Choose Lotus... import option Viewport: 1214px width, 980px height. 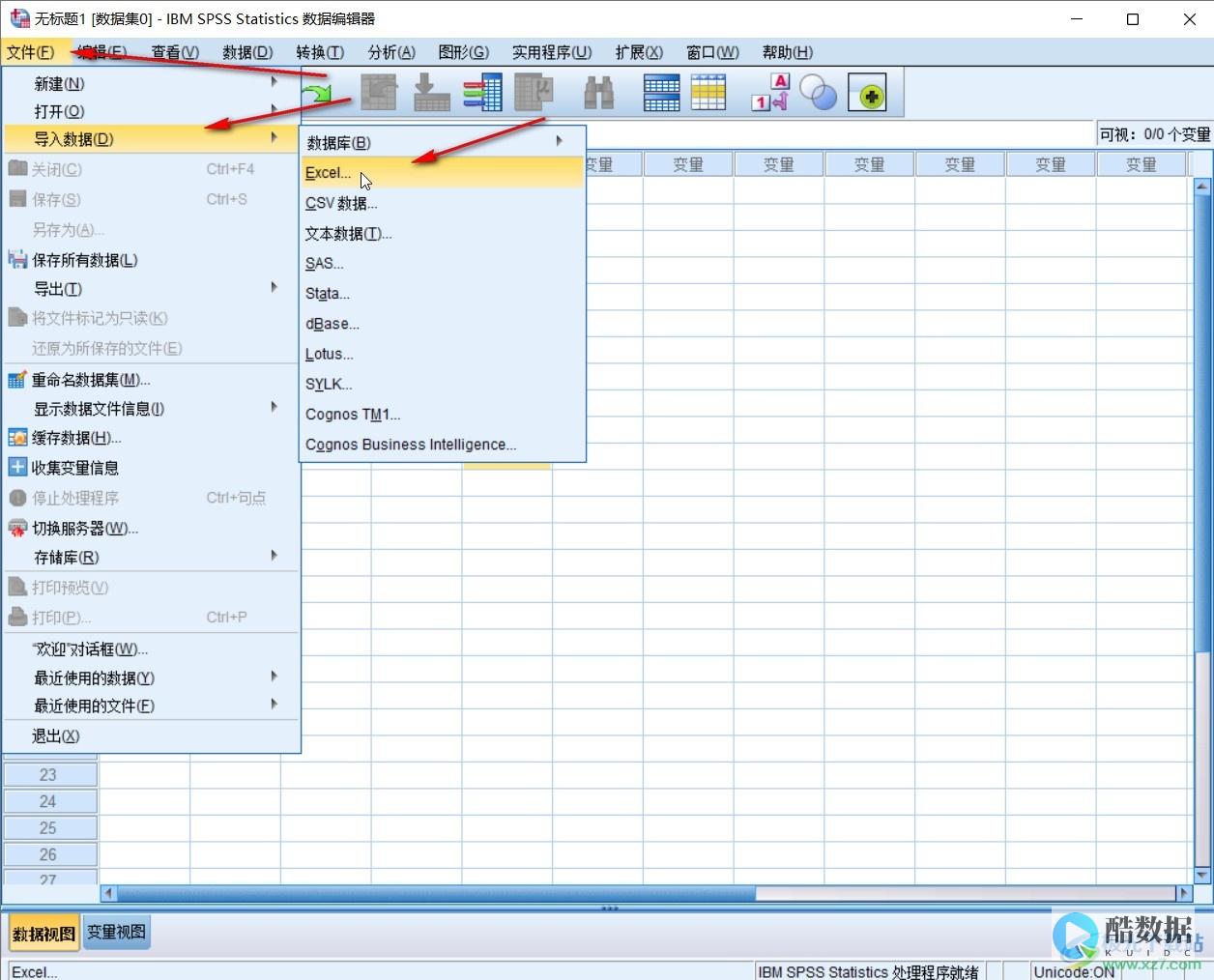(443, 354)
